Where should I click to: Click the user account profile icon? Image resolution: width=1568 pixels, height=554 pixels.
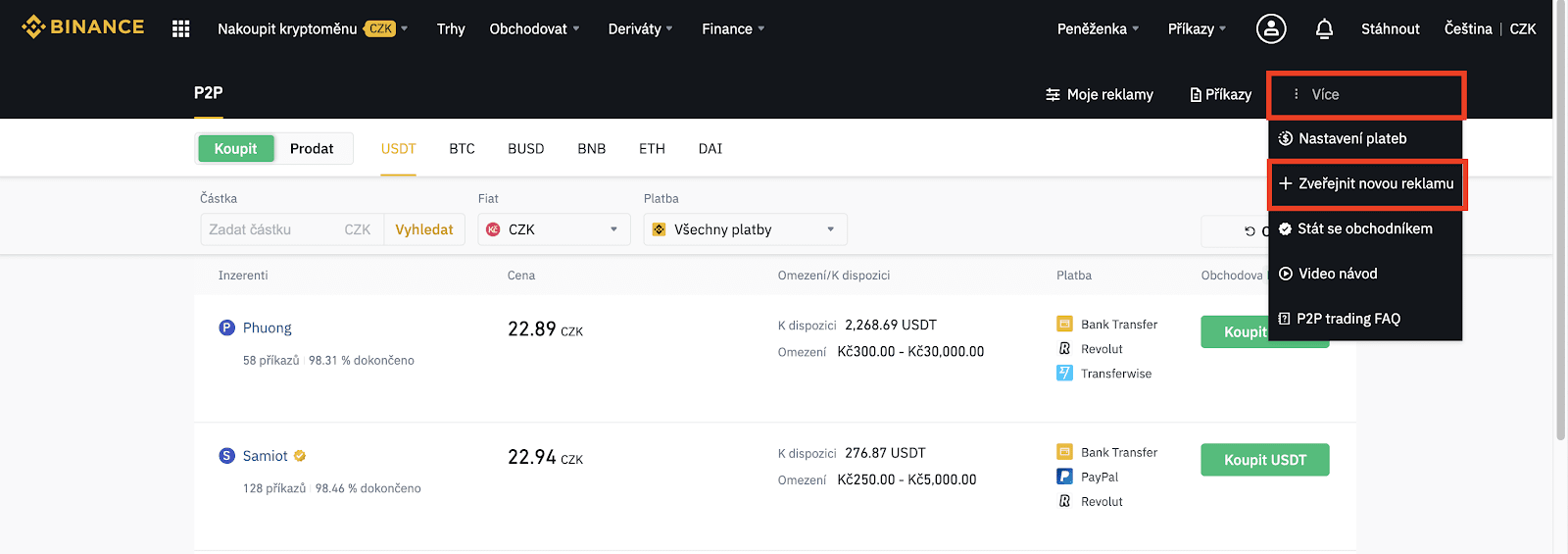coord(1271,28)
